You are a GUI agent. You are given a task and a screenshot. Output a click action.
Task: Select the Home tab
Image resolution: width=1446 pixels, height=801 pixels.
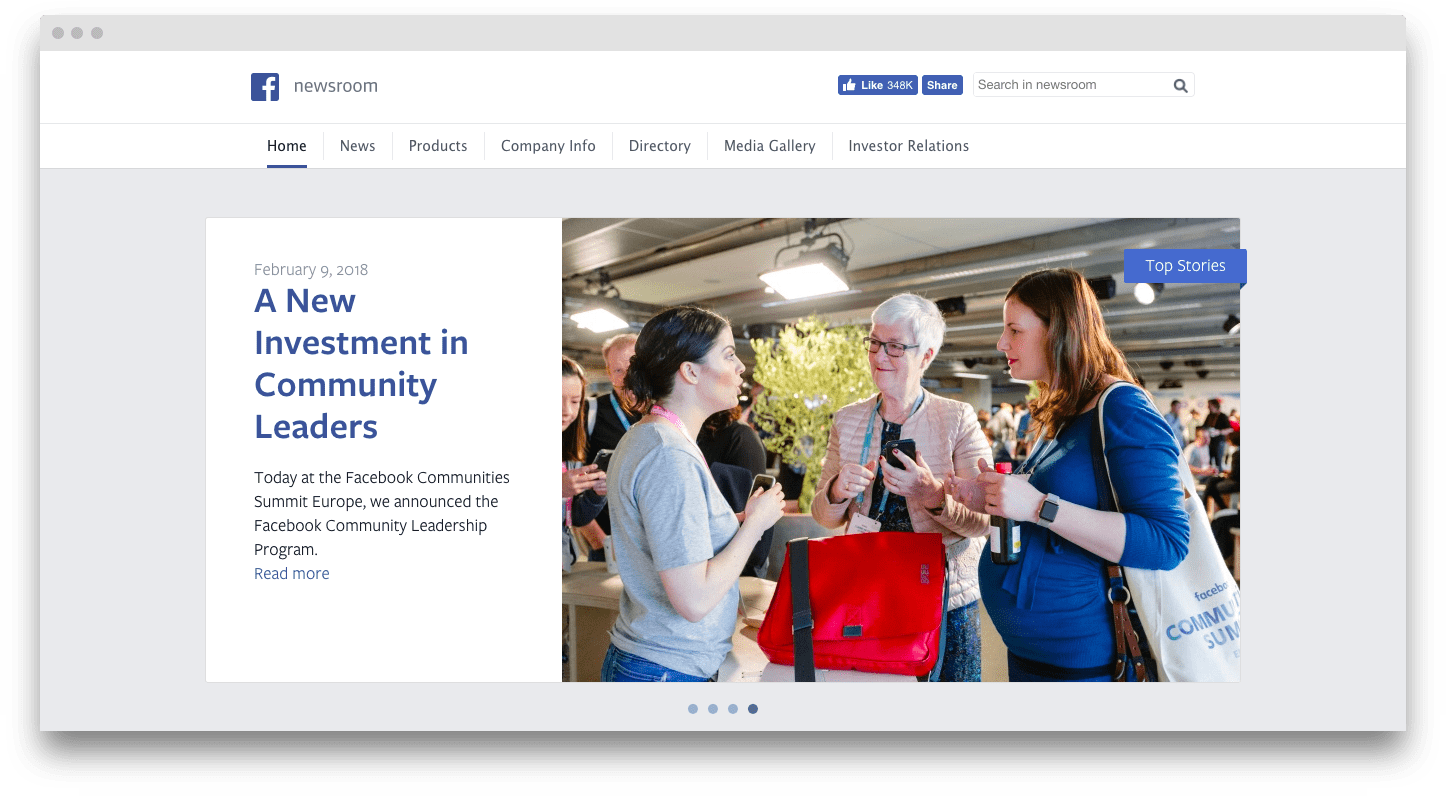[287, 146]
